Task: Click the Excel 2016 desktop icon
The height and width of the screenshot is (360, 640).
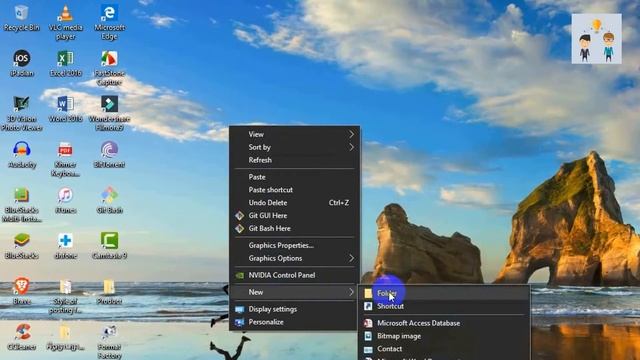Action: (x=65, y=64)
